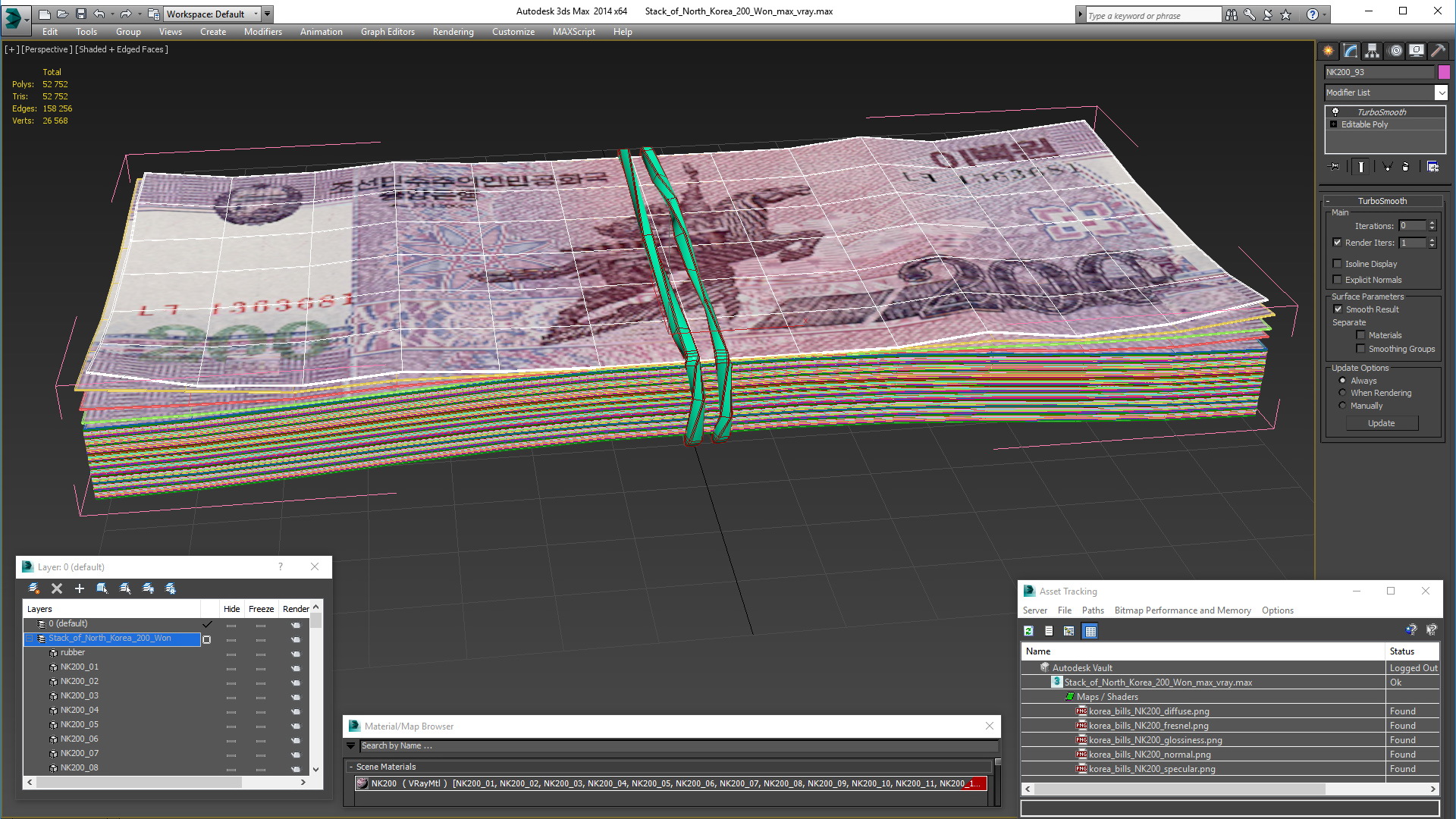Click the Update button
The image size is (1456, 819).
[x=1382, y=423]
